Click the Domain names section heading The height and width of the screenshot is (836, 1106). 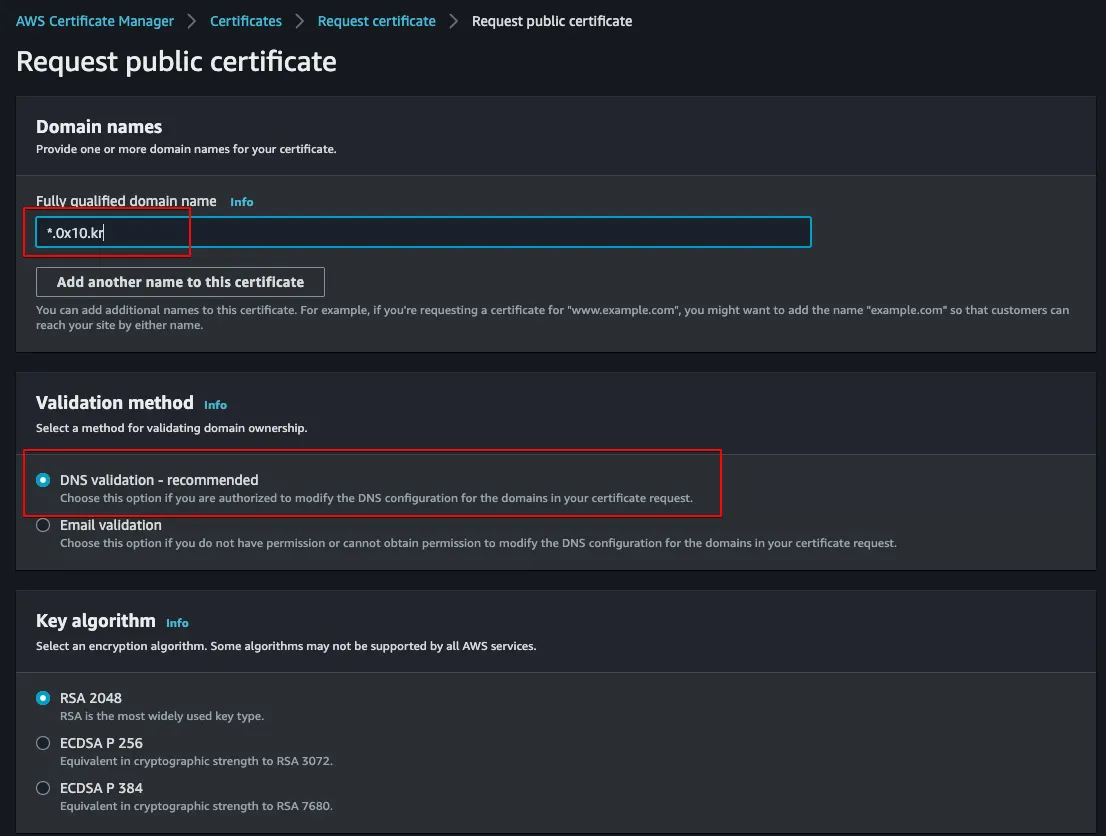point(99,127)
